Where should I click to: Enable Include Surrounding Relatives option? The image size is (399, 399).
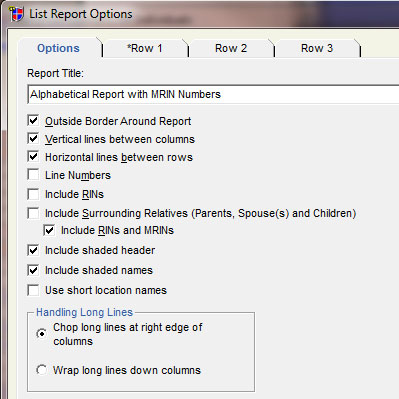pos(33,213)
